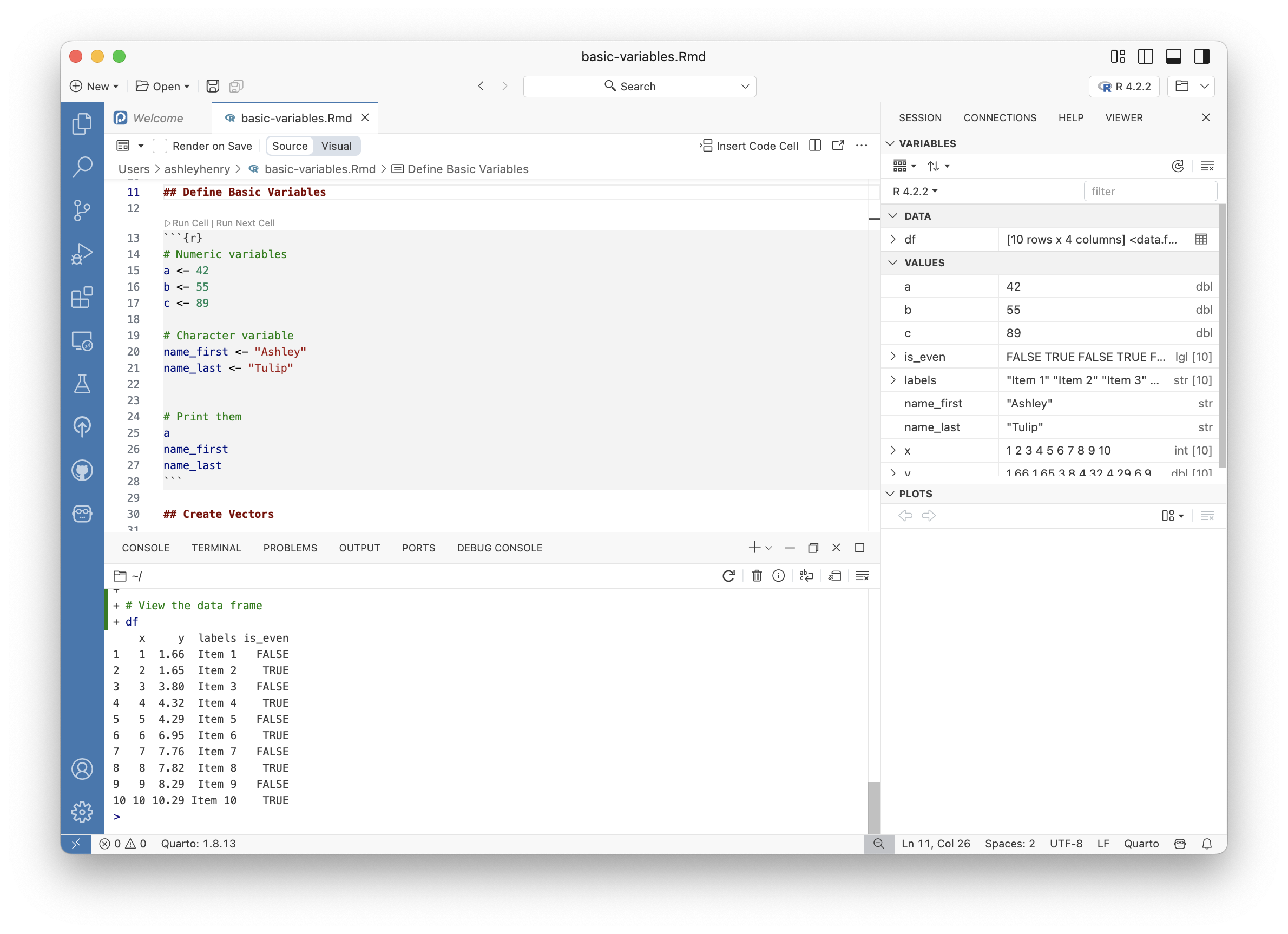Collapse the VALUES section
Image resolution: width=1288 pixels, height=934 pixels.
[892, 262]
